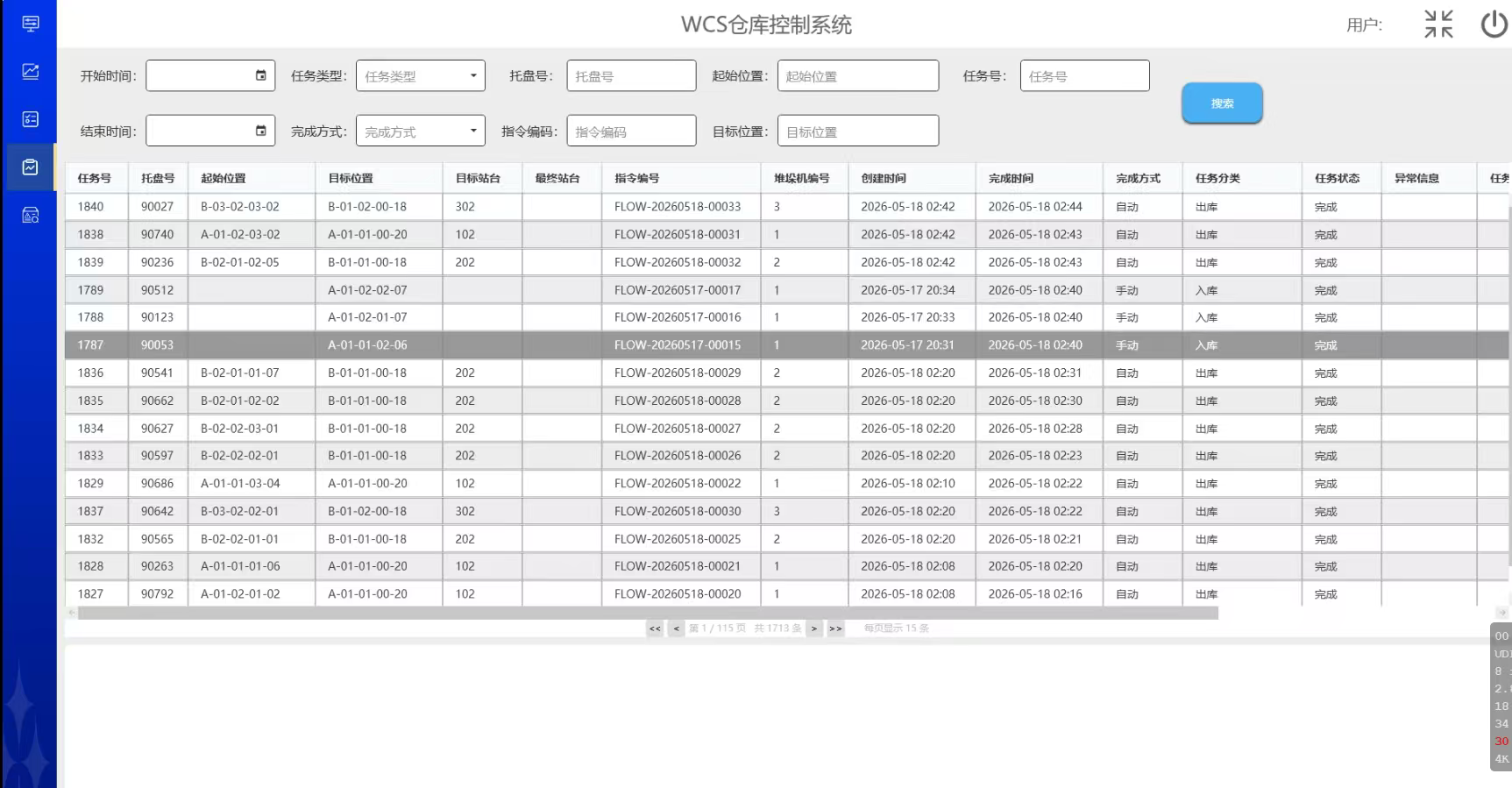Click the 任务号 input field

tap(1085, 75)
